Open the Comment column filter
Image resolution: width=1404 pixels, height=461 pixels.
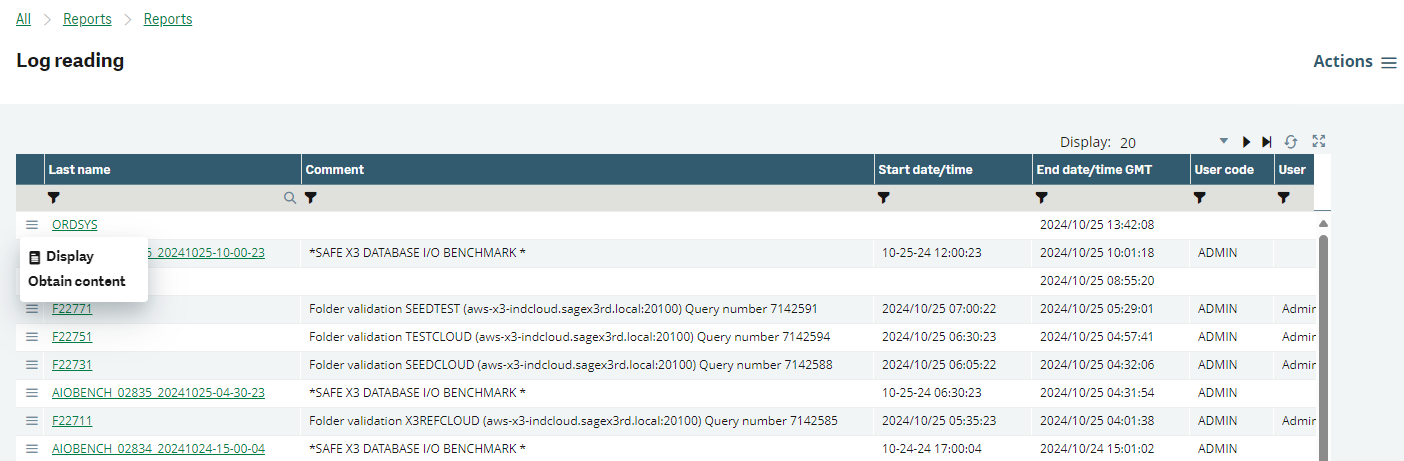tap(311, 198)
